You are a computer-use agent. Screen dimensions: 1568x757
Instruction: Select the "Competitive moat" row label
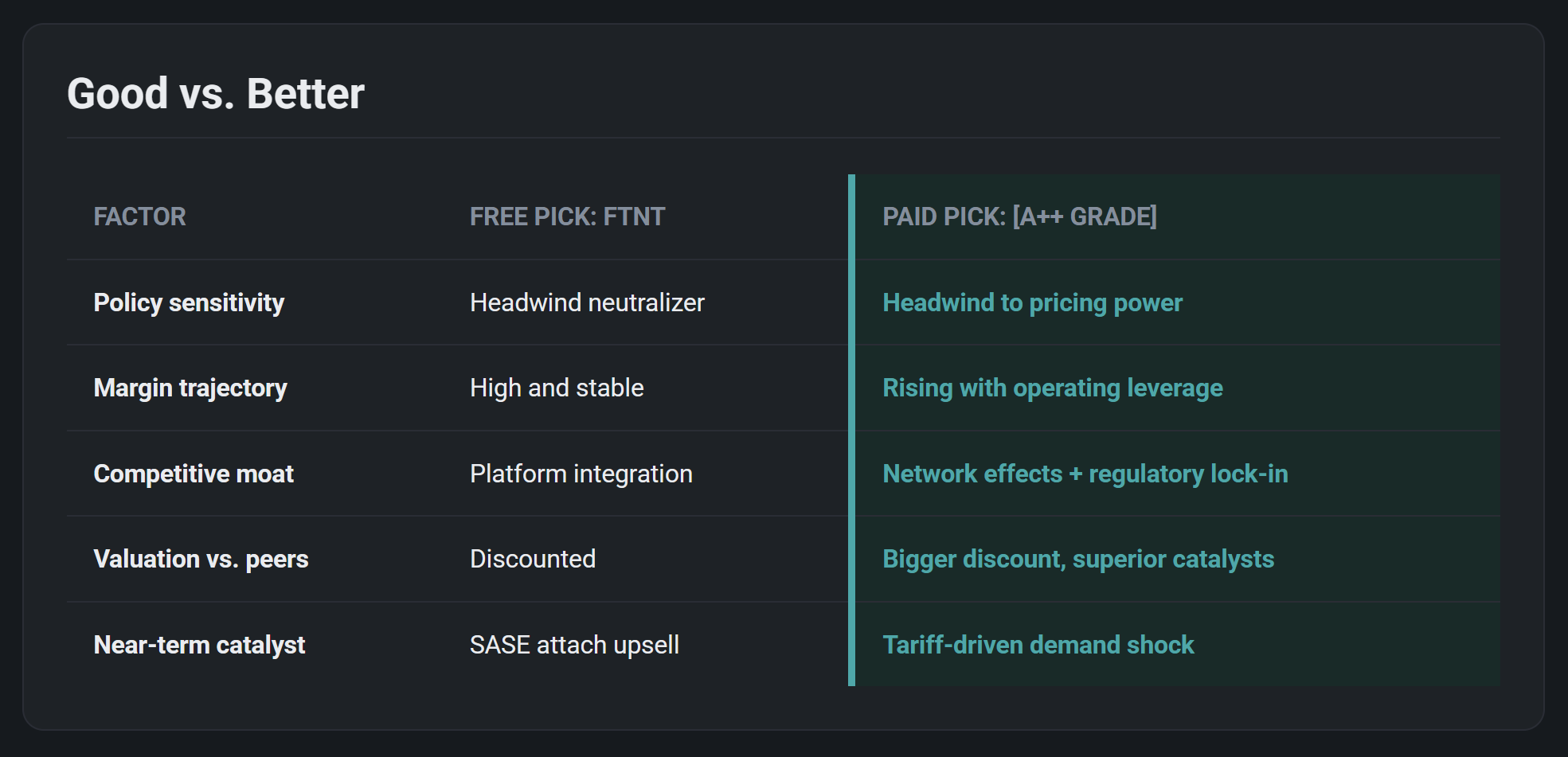194,474
